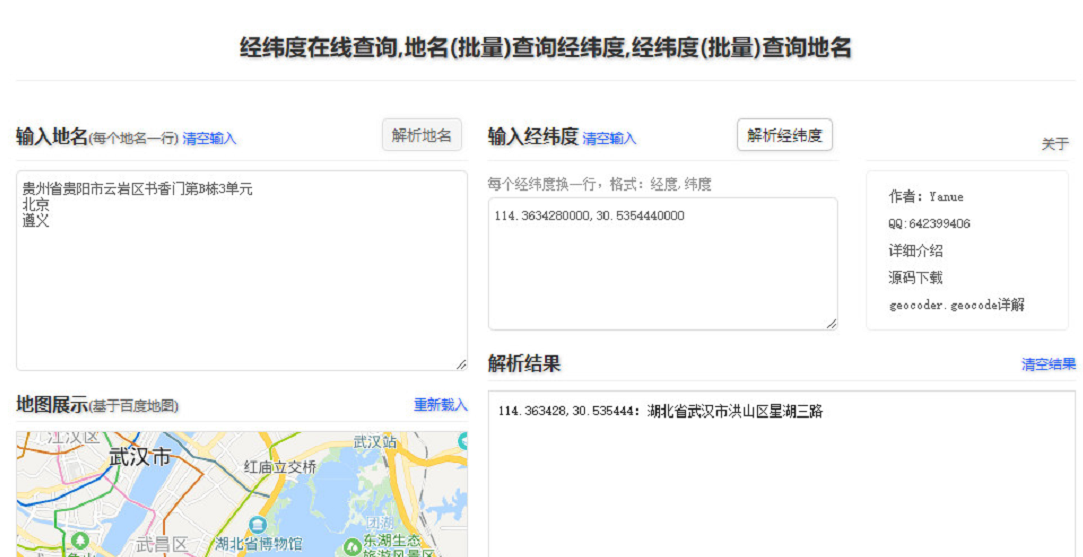Click the 湖北省博物馆 museum icon on map
1083x557 pixels.
click(x=258, y=525)
